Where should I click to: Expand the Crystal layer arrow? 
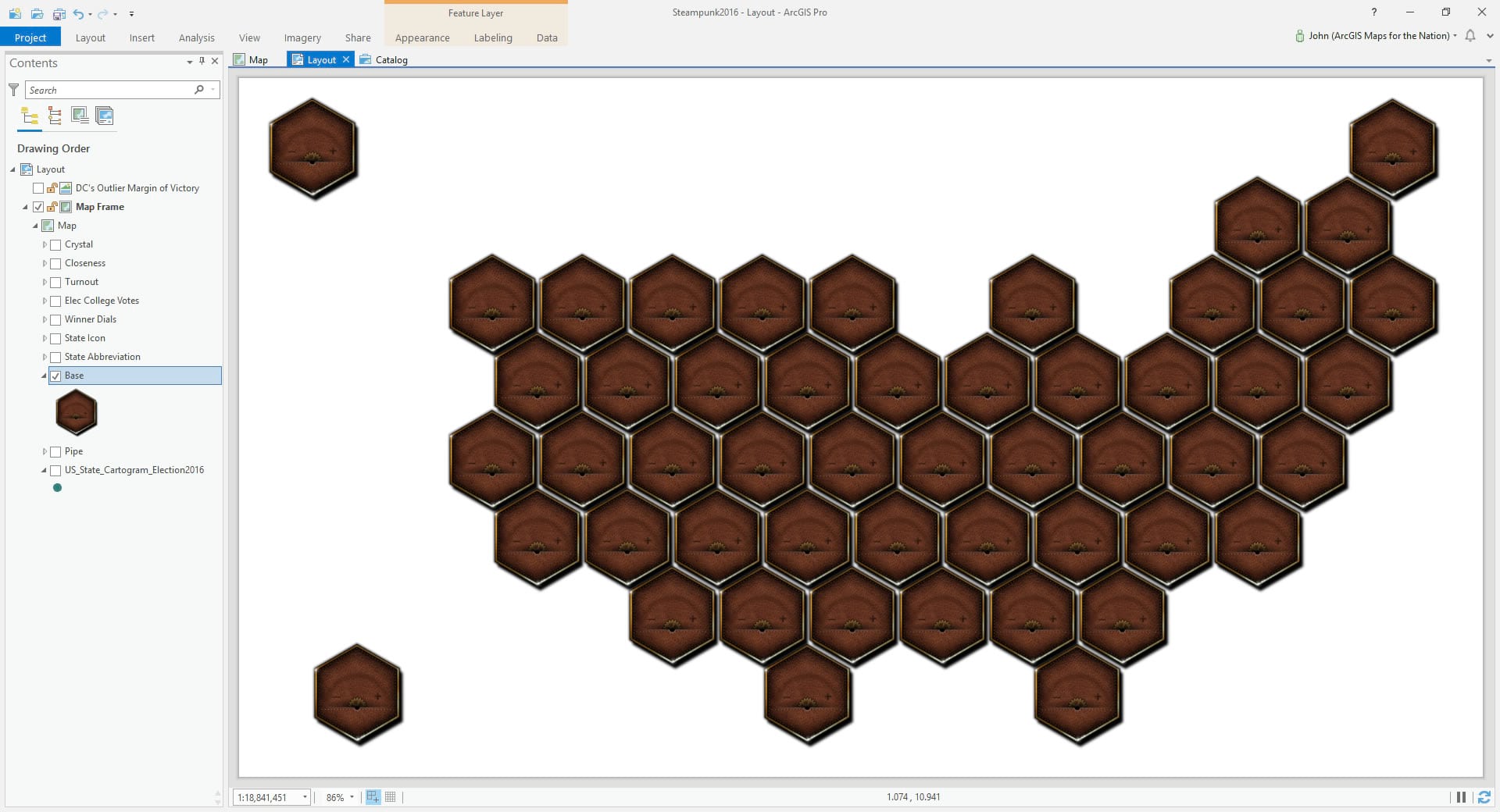(x=45, y=244)
